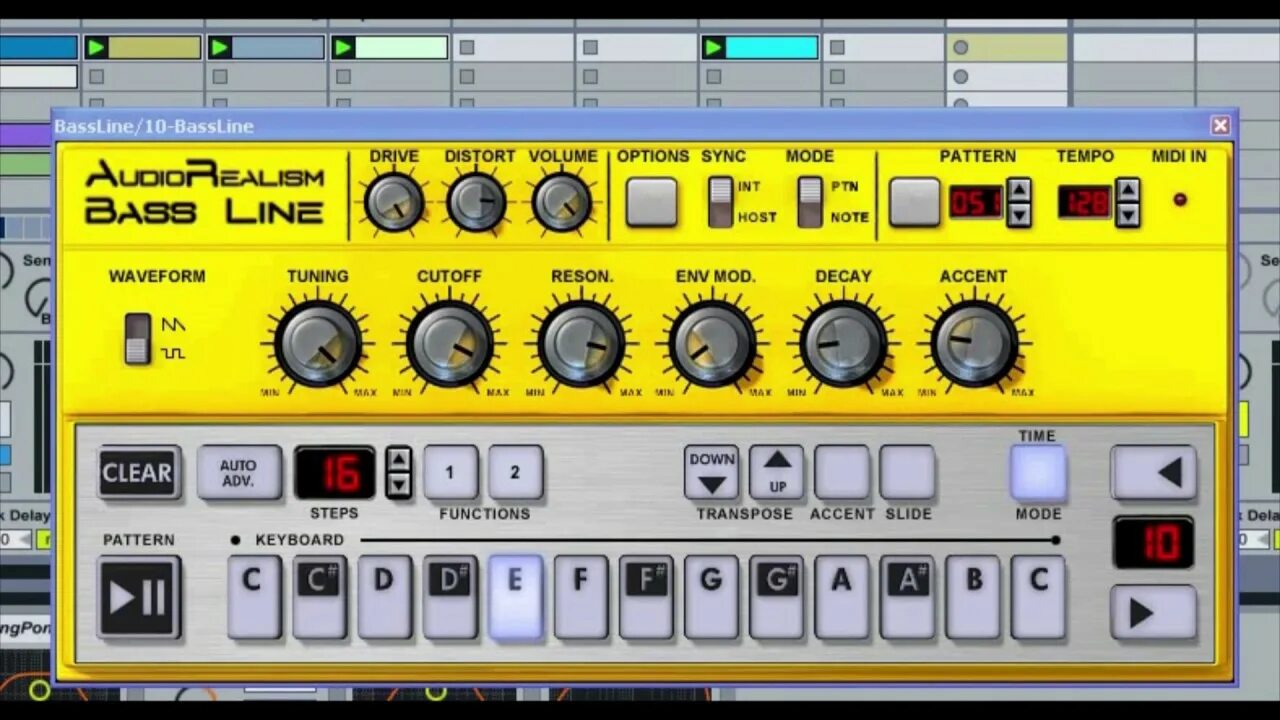Select the F keyboard key

click(x=580, y=597)
